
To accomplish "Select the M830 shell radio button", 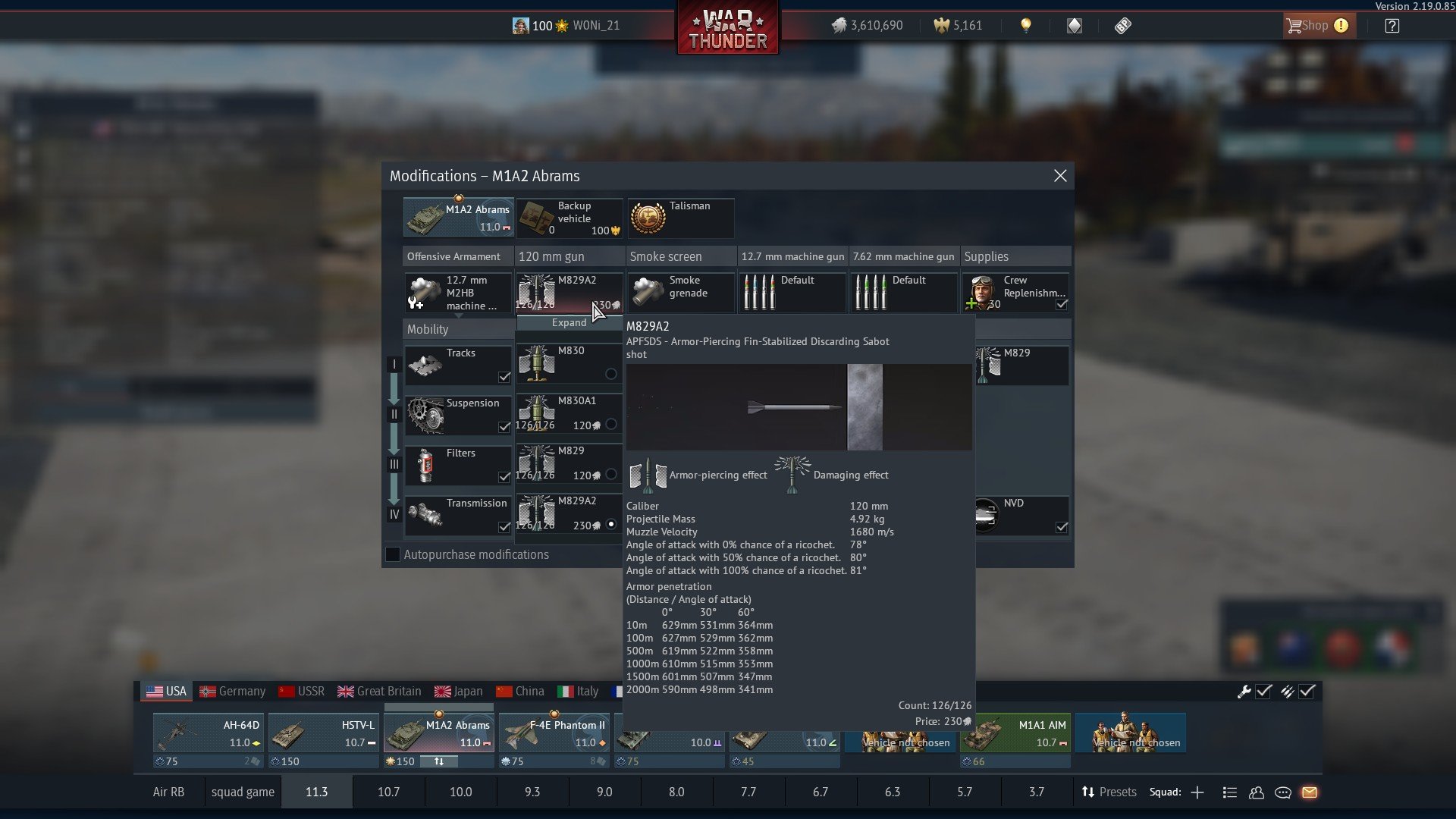I will (x=611, y=374).
